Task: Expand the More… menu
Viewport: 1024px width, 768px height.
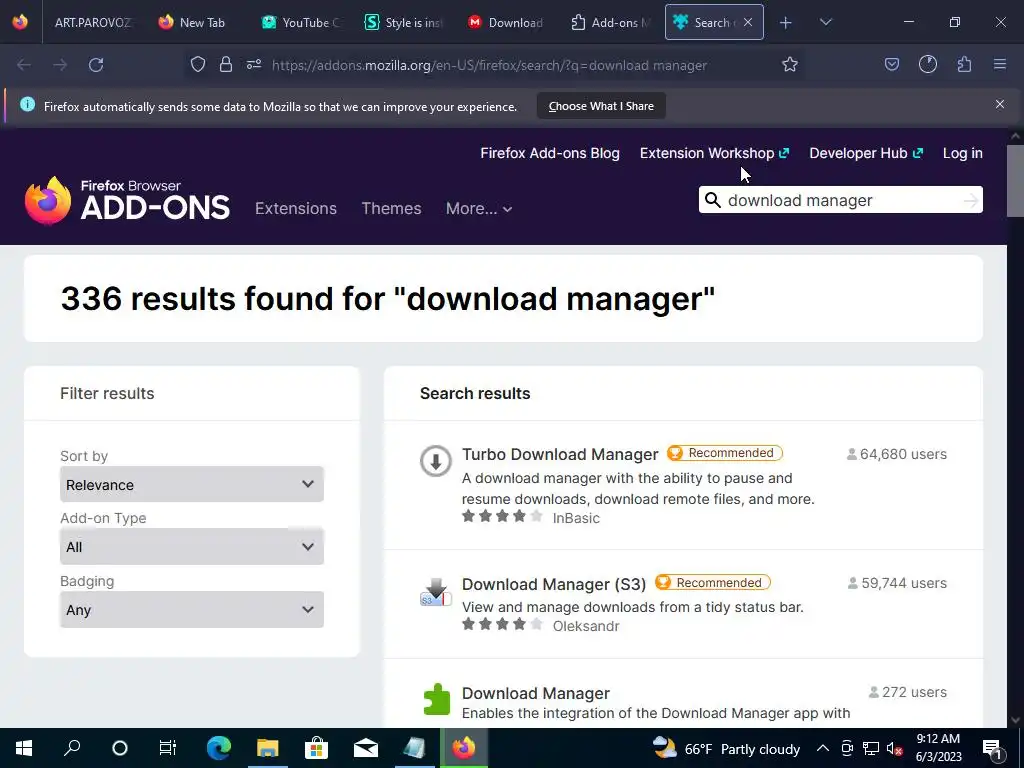Action: (x=479, y=208)
